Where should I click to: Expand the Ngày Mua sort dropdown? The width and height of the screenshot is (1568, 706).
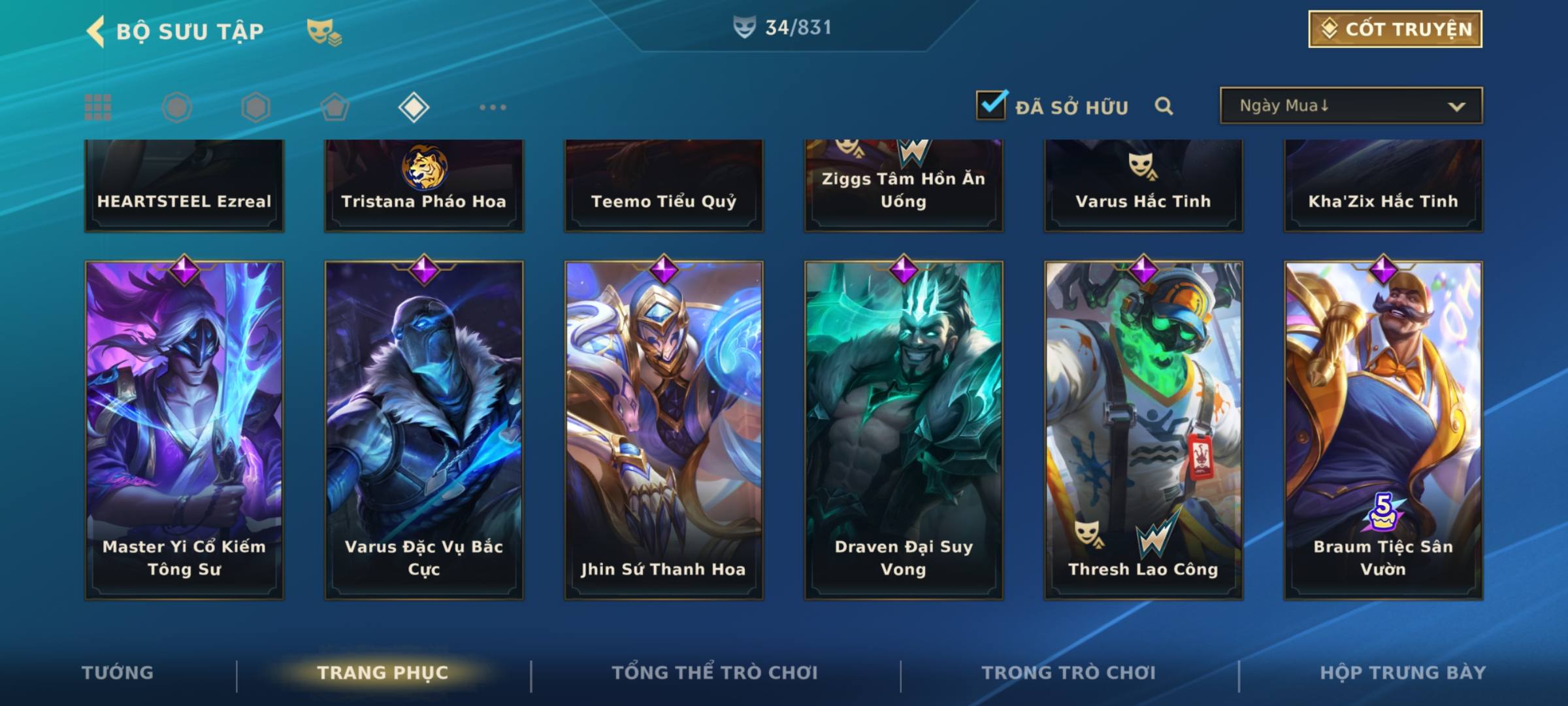(x=1351, y=105)
